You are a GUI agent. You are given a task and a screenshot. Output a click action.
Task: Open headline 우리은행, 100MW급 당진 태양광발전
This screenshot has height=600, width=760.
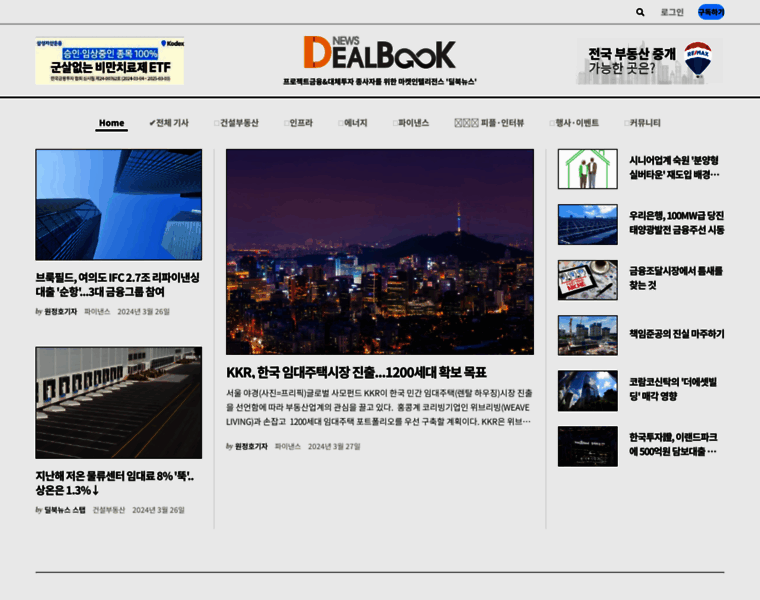(x=677, y=222)
